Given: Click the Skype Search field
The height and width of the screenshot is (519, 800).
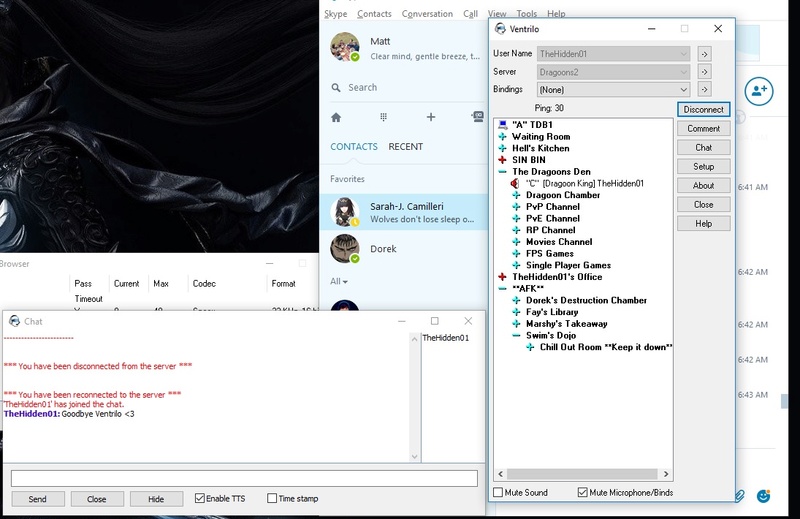Looking at the screenshot, I should (408, 88).
